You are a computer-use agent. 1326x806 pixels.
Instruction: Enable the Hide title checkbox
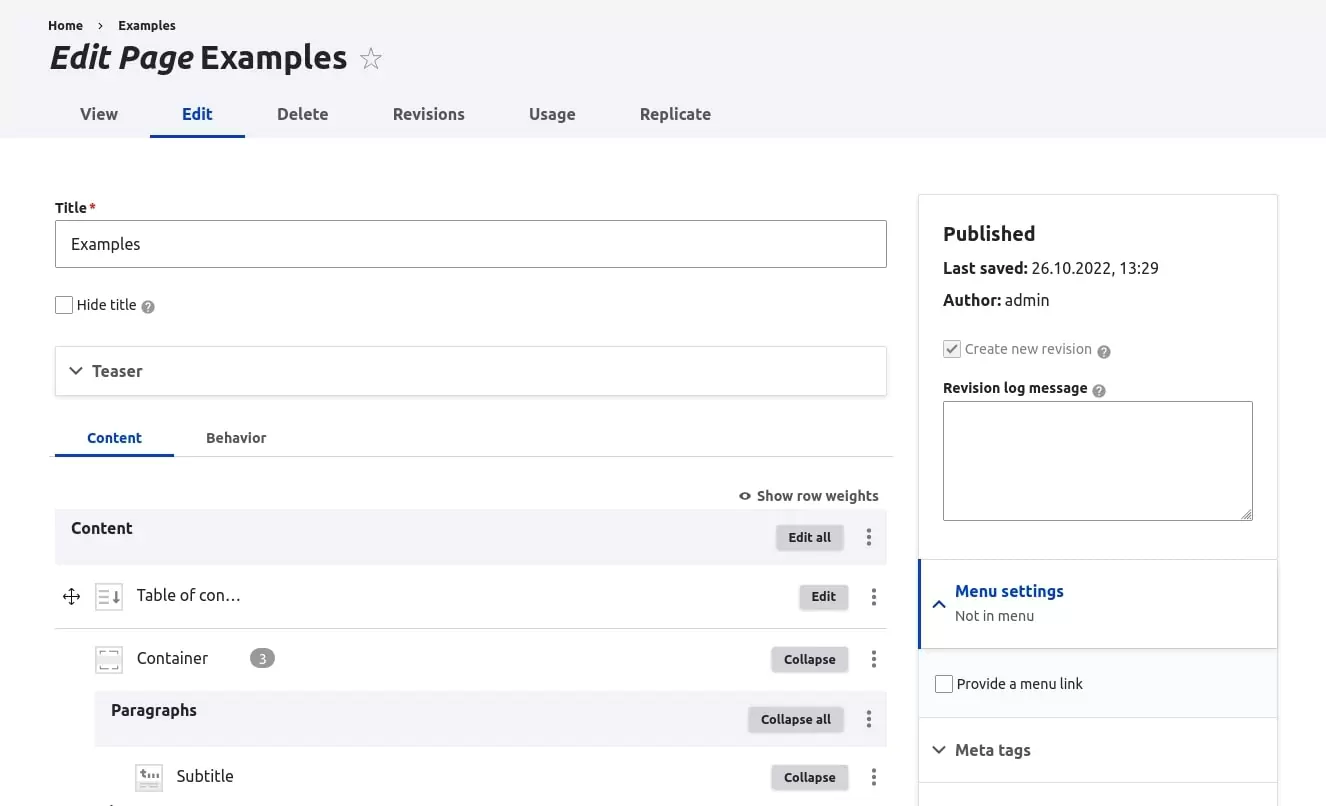click(x=64, y=304)
